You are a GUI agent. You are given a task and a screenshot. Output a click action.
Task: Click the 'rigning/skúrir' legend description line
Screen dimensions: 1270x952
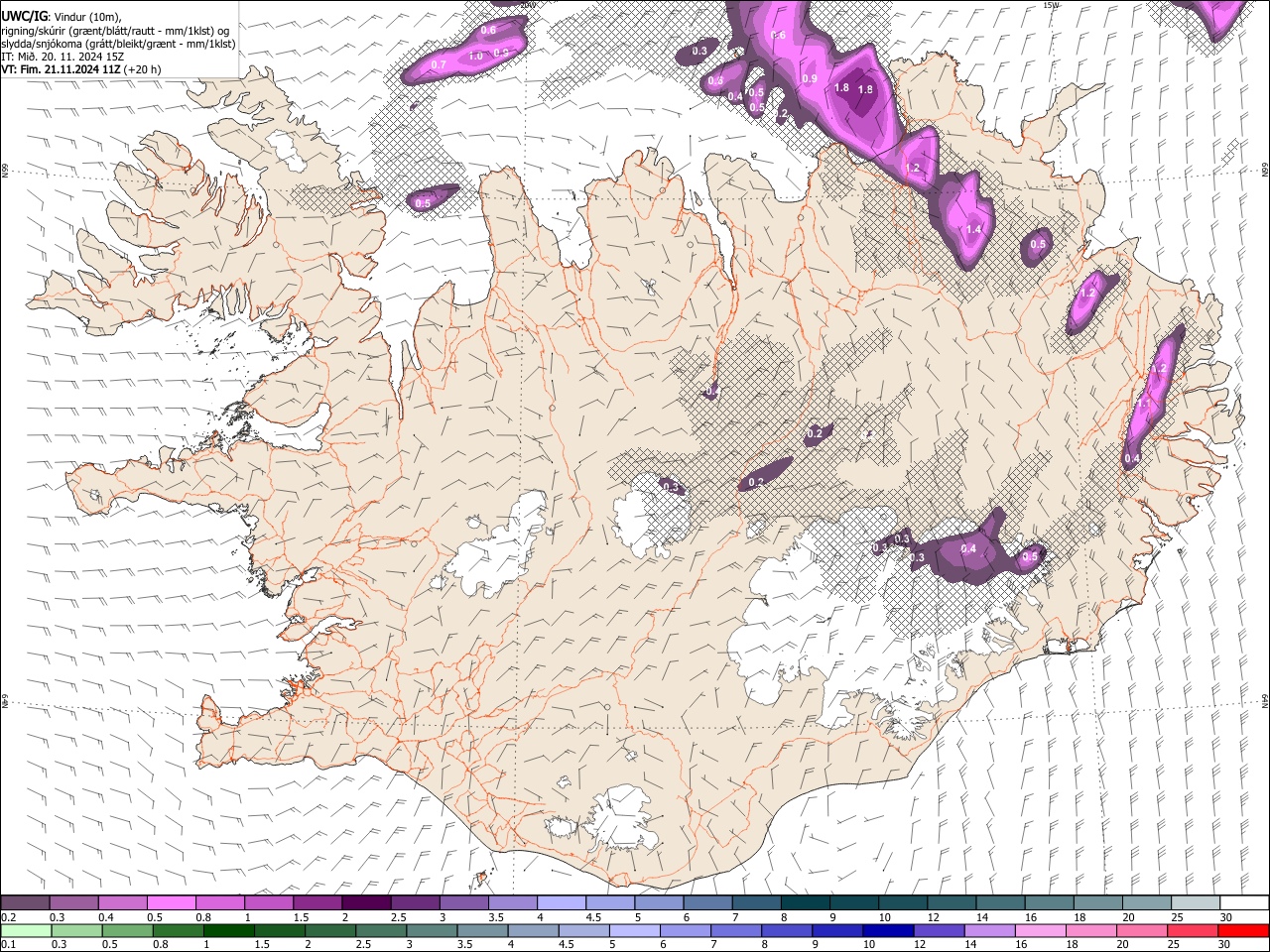(115, 31)
